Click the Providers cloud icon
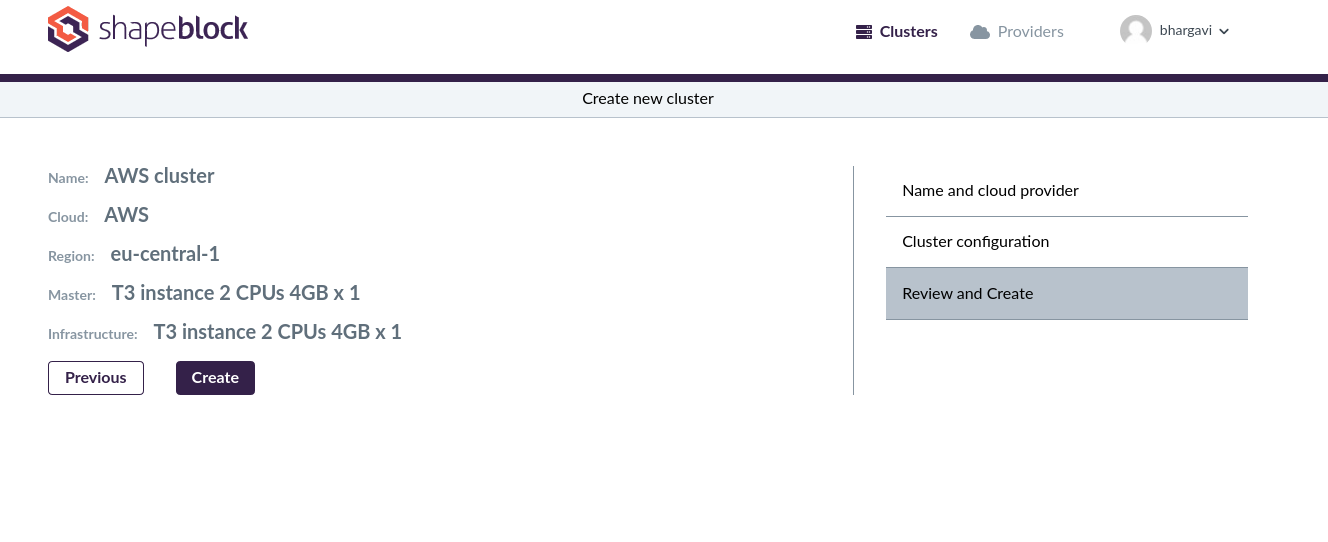The width and height of the screenshot is (1328, 542). 980,32
